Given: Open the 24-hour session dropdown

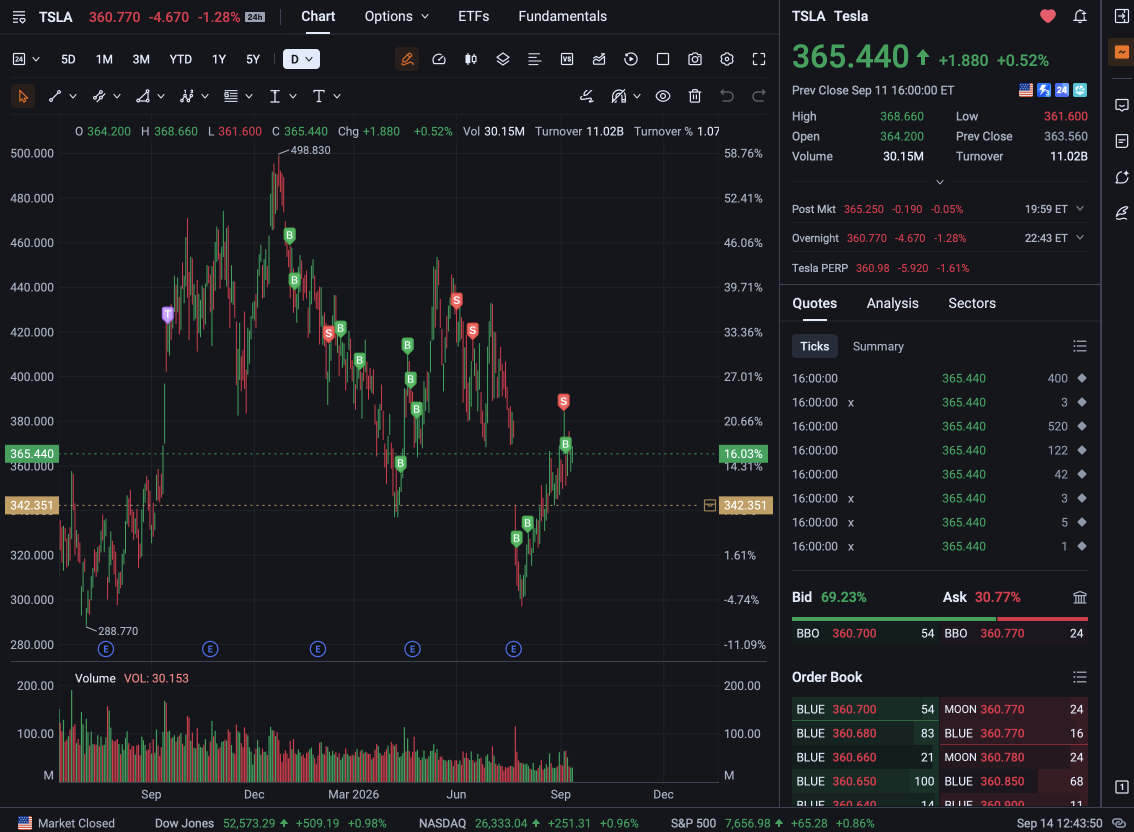Looking at the screenshot, I should [x=26, y=59].
